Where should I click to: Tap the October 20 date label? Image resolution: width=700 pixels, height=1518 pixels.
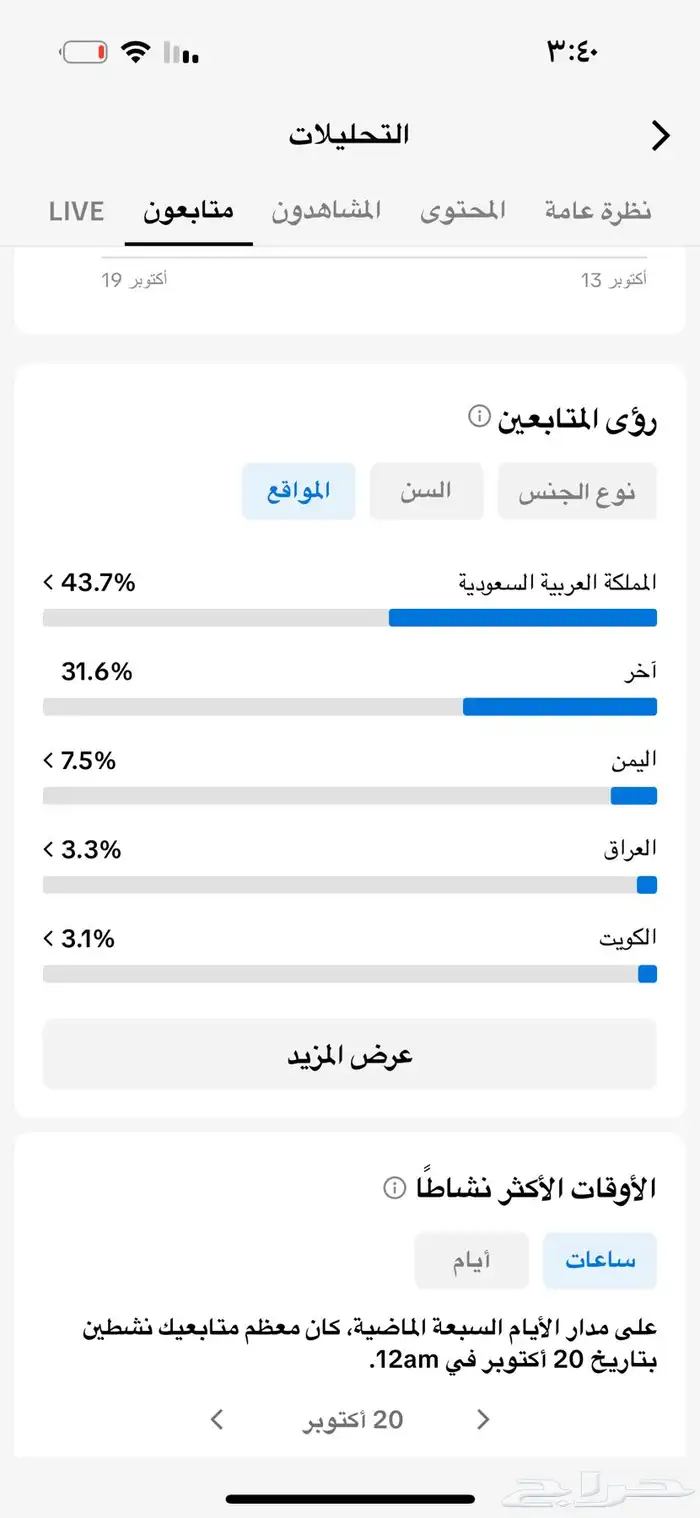[352, 1419]
